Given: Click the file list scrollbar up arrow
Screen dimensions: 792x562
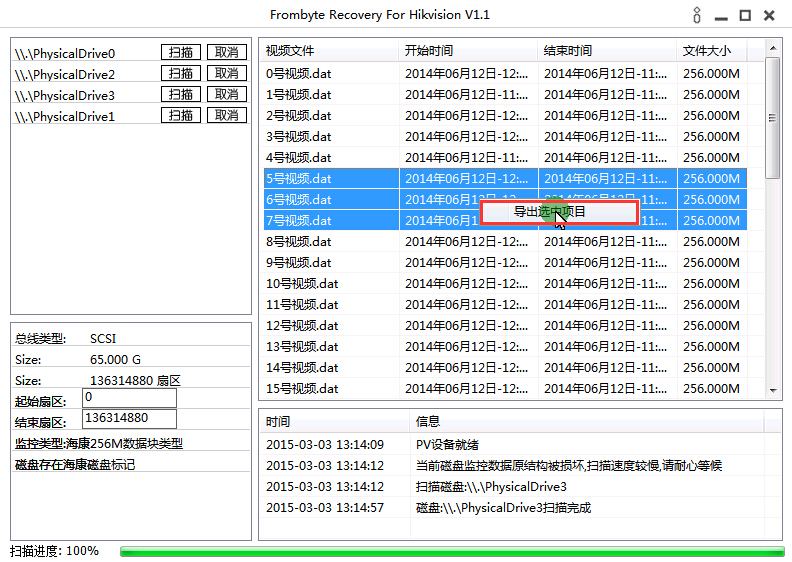Looking at the screenshot, I should [x=773, y=48].
